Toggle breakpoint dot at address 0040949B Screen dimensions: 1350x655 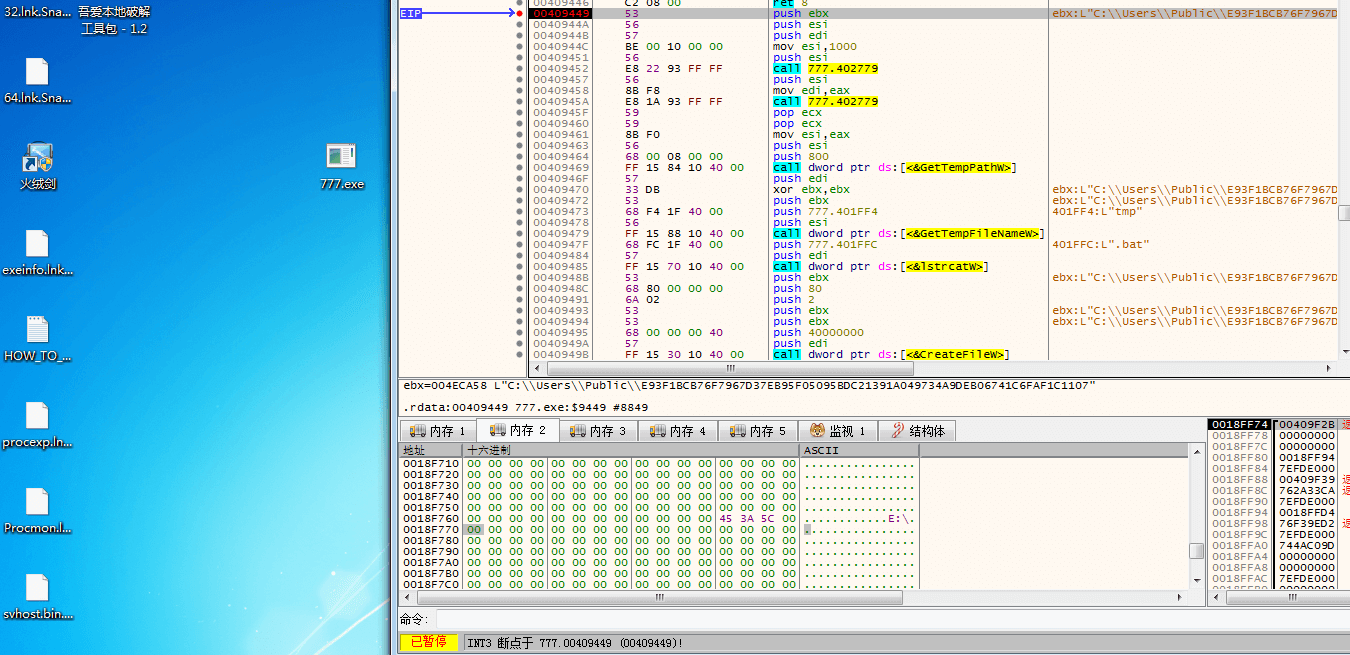[x=519, y=355]
